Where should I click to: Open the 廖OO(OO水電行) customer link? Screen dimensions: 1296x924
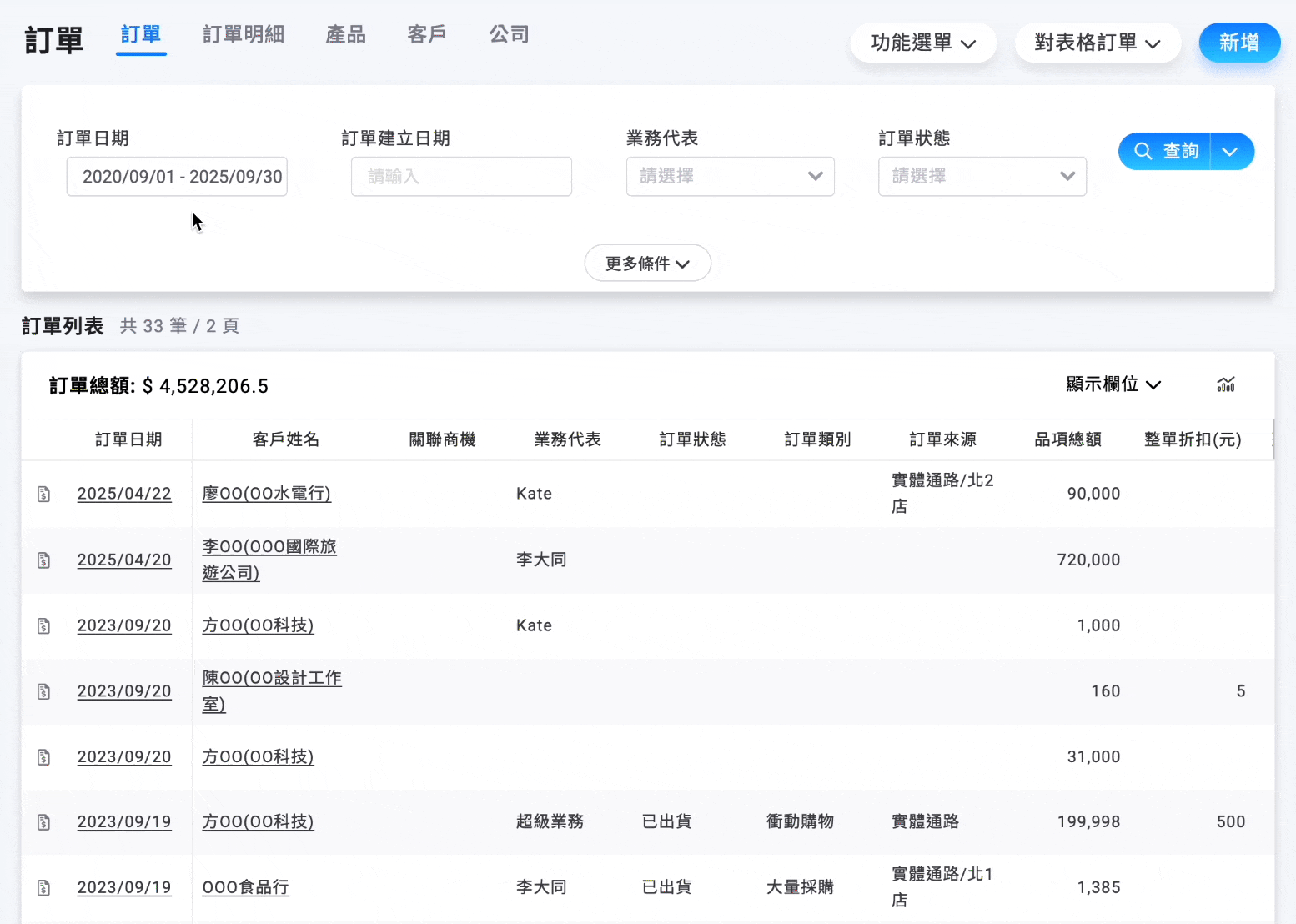[x=266, y=493]
